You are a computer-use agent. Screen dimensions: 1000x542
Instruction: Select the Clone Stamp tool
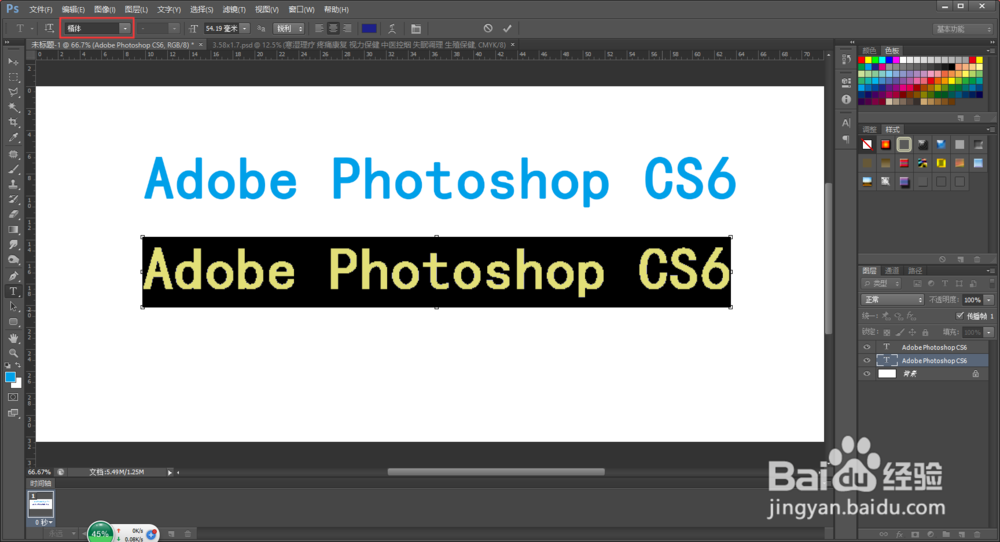[x=13, y=184]
